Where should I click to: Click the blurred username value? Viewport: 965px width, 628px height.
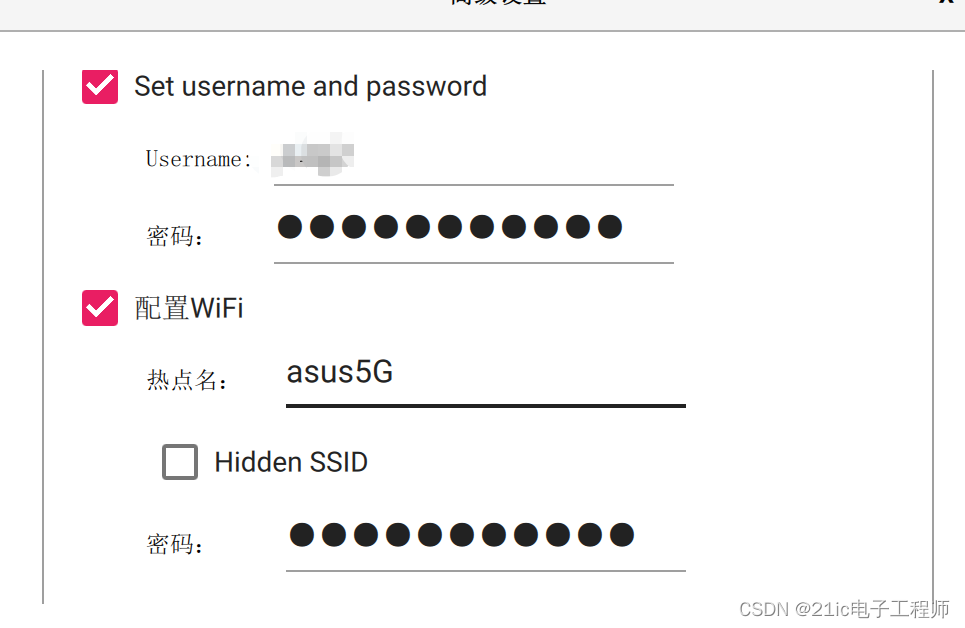tap(312, 157)
